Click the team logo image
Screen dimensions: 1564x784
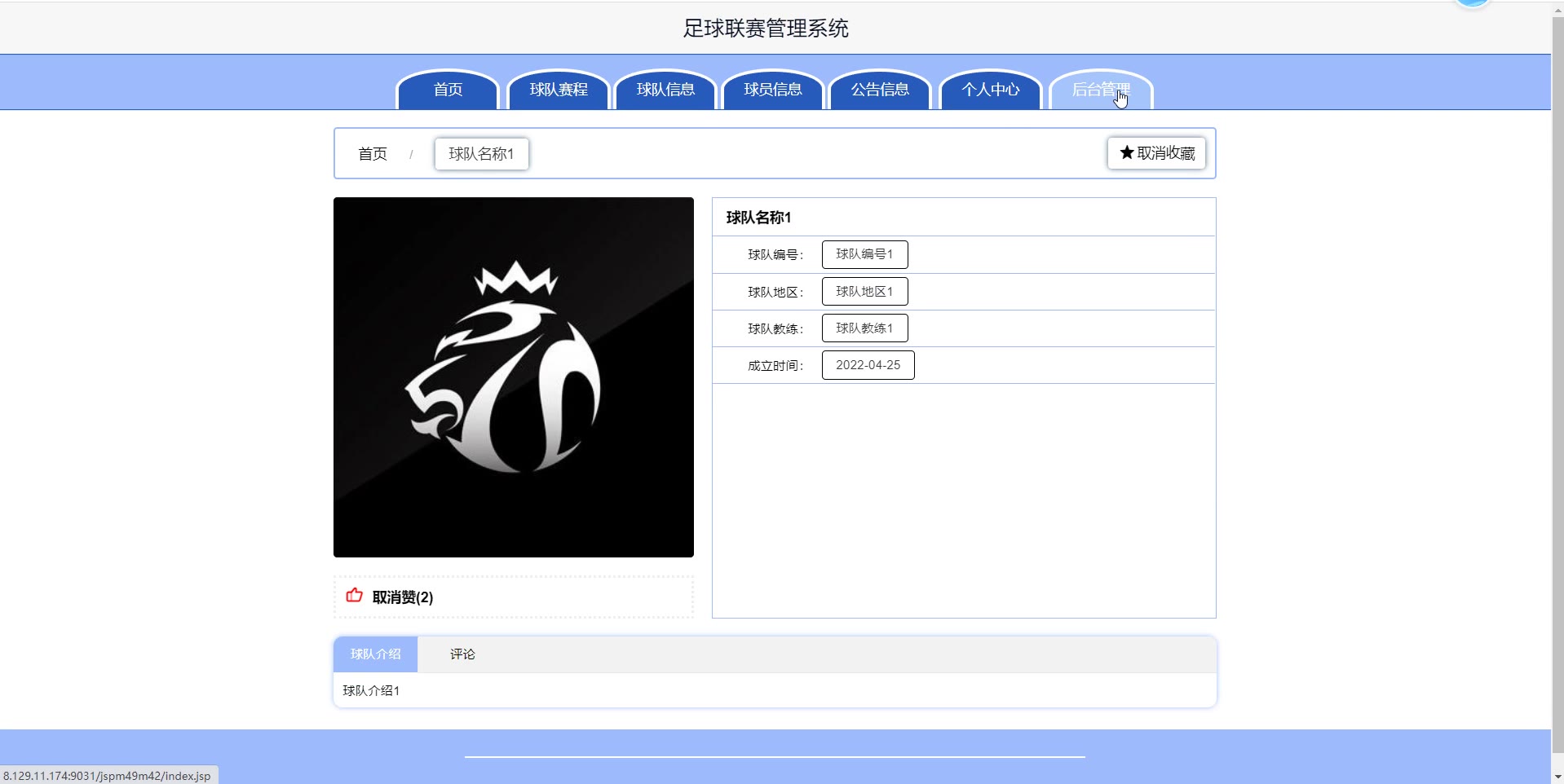pyautogui.click(x=514, y=377)
